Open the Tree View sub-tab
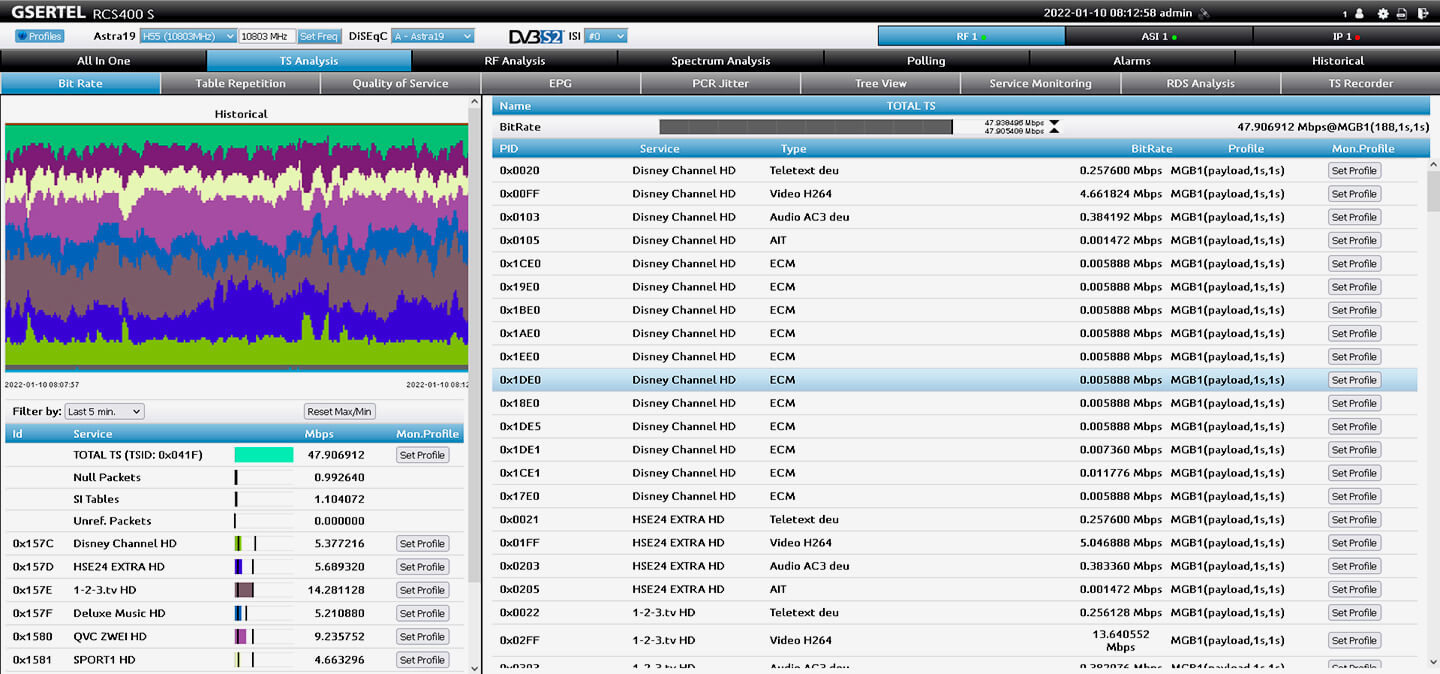The height and width of the screenshot is (674, 1440). coord(880,84)
